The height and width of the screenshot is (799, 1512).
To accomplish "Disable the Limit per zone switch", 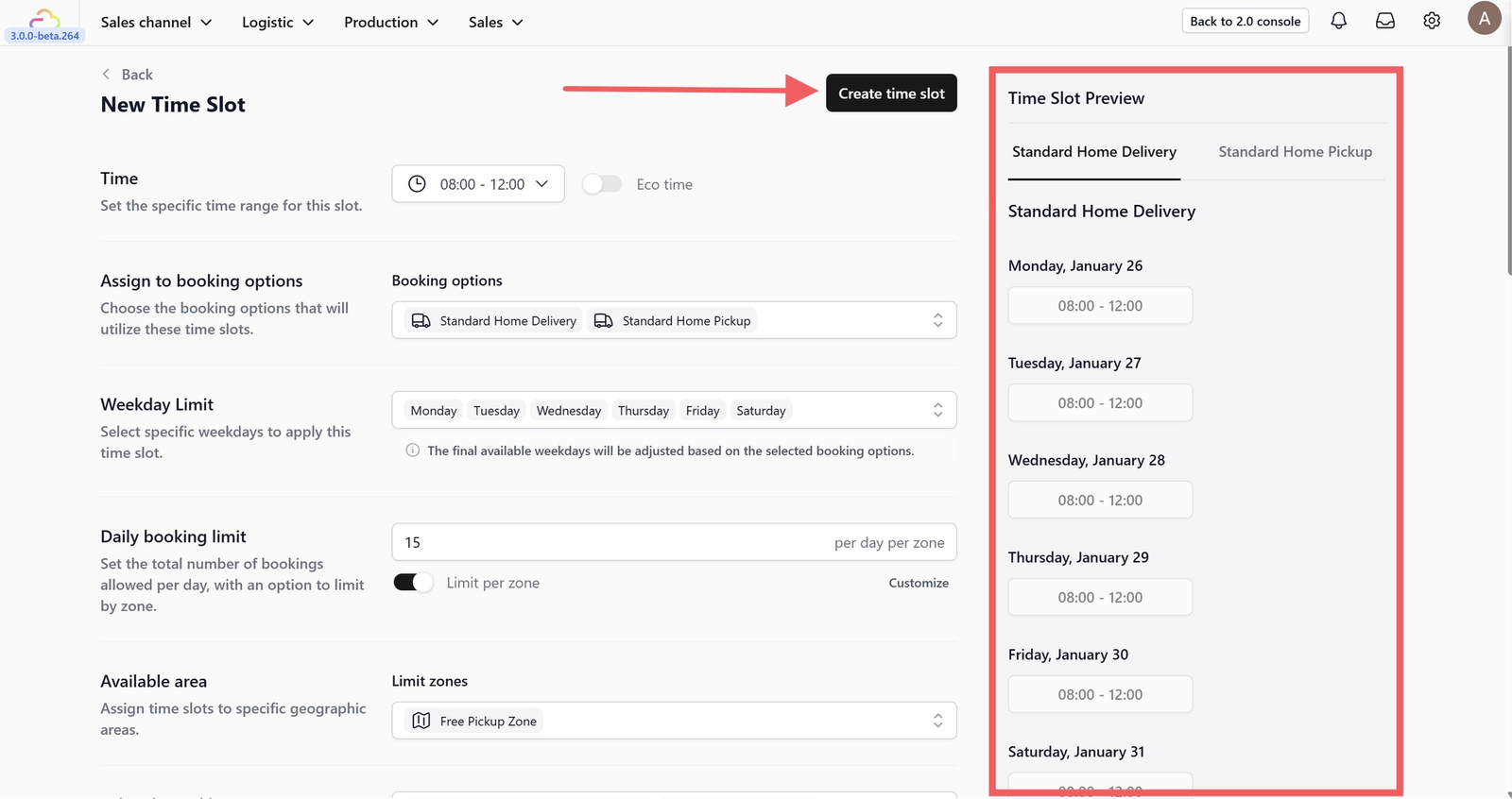I will click(x=413, y=583).
